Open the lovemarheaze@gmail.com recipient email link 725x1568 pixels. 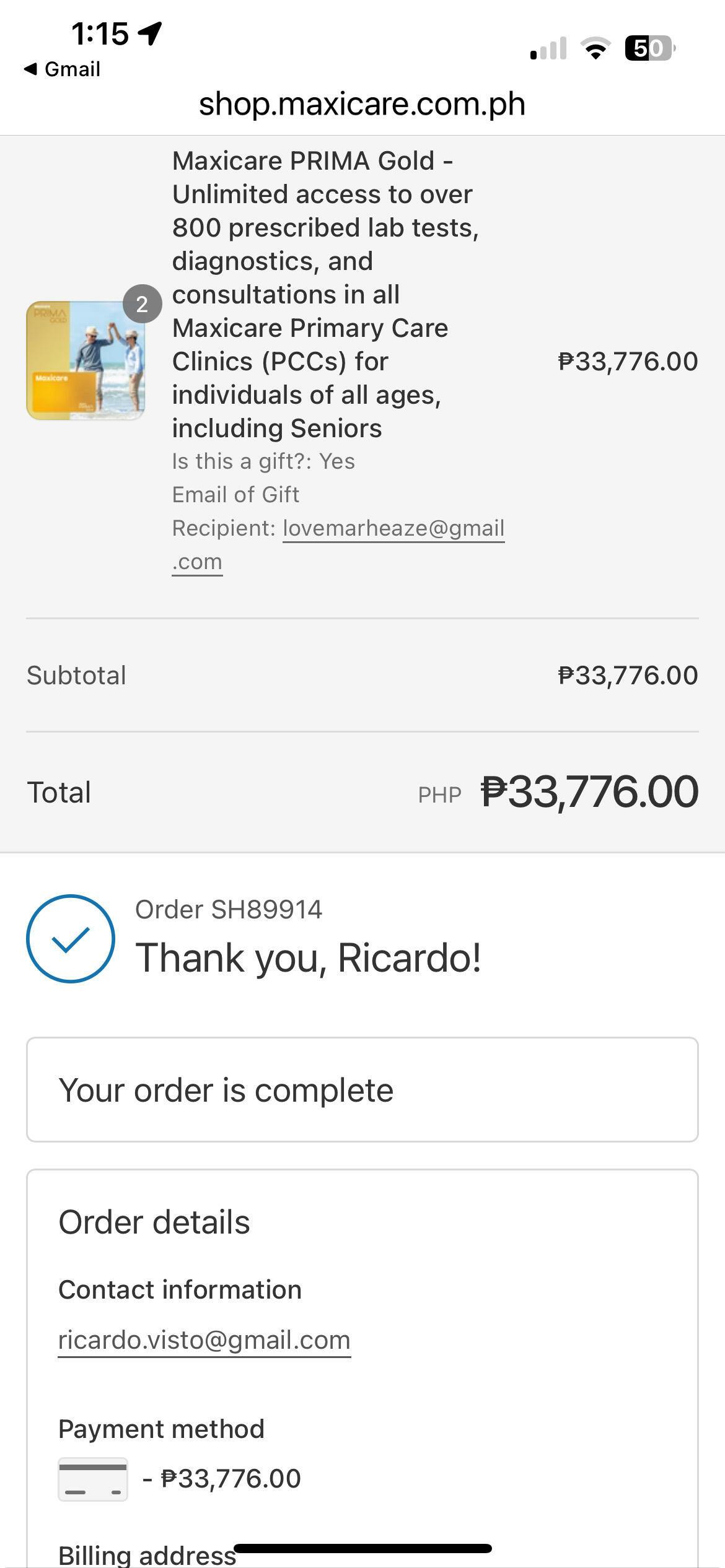pyautogui.click(x=393, y=528)
